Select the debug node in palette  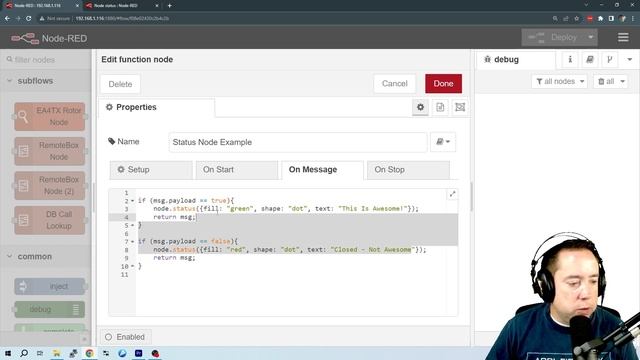[50, 309]
